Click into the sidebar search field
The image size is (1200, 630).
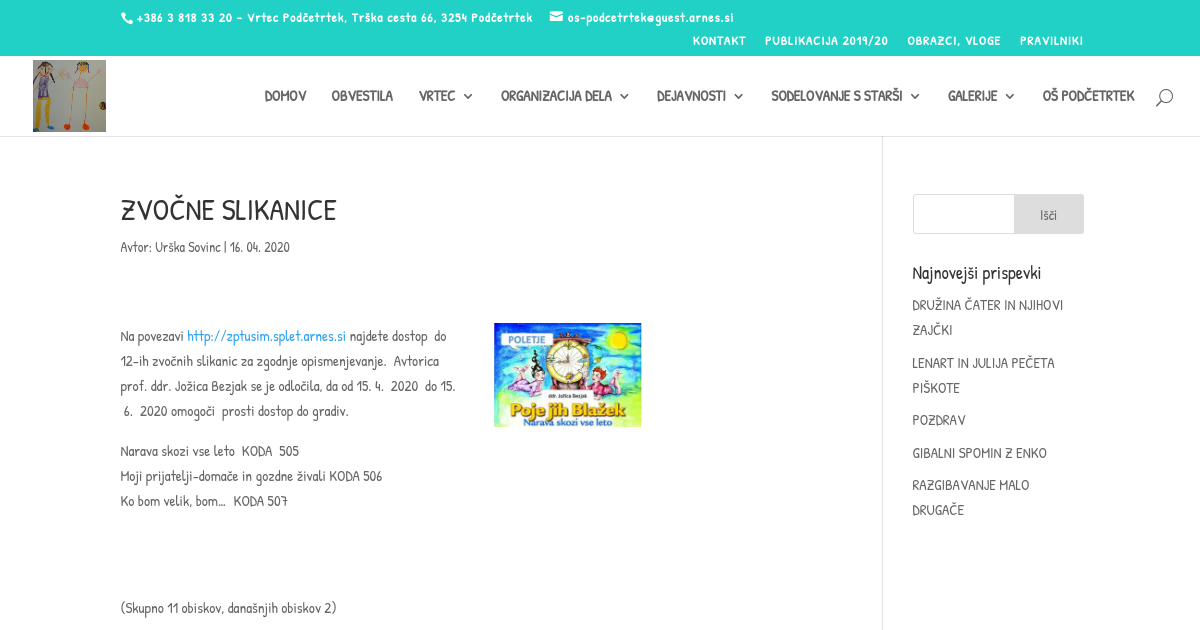click(x=963, y=214)
